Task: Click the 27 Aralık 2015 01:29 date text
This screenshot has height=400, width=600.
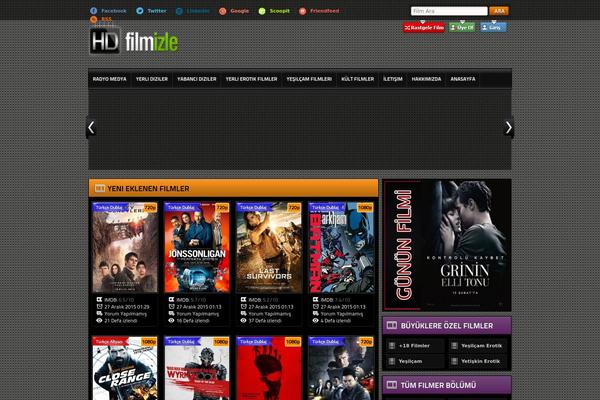Action: point(127,307)
